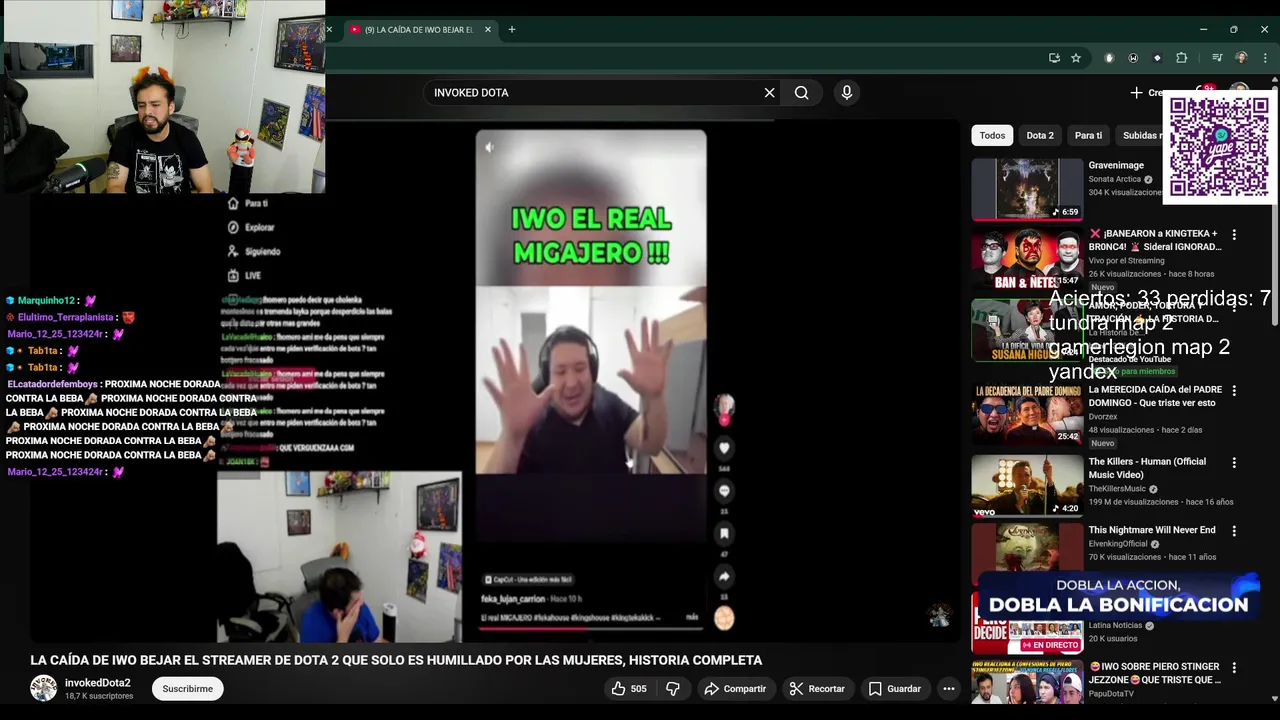Viewport: 1280px width, 720px height.
Task: Click the TikTok heart like icon in video
Action: click(x=724, y=447)
